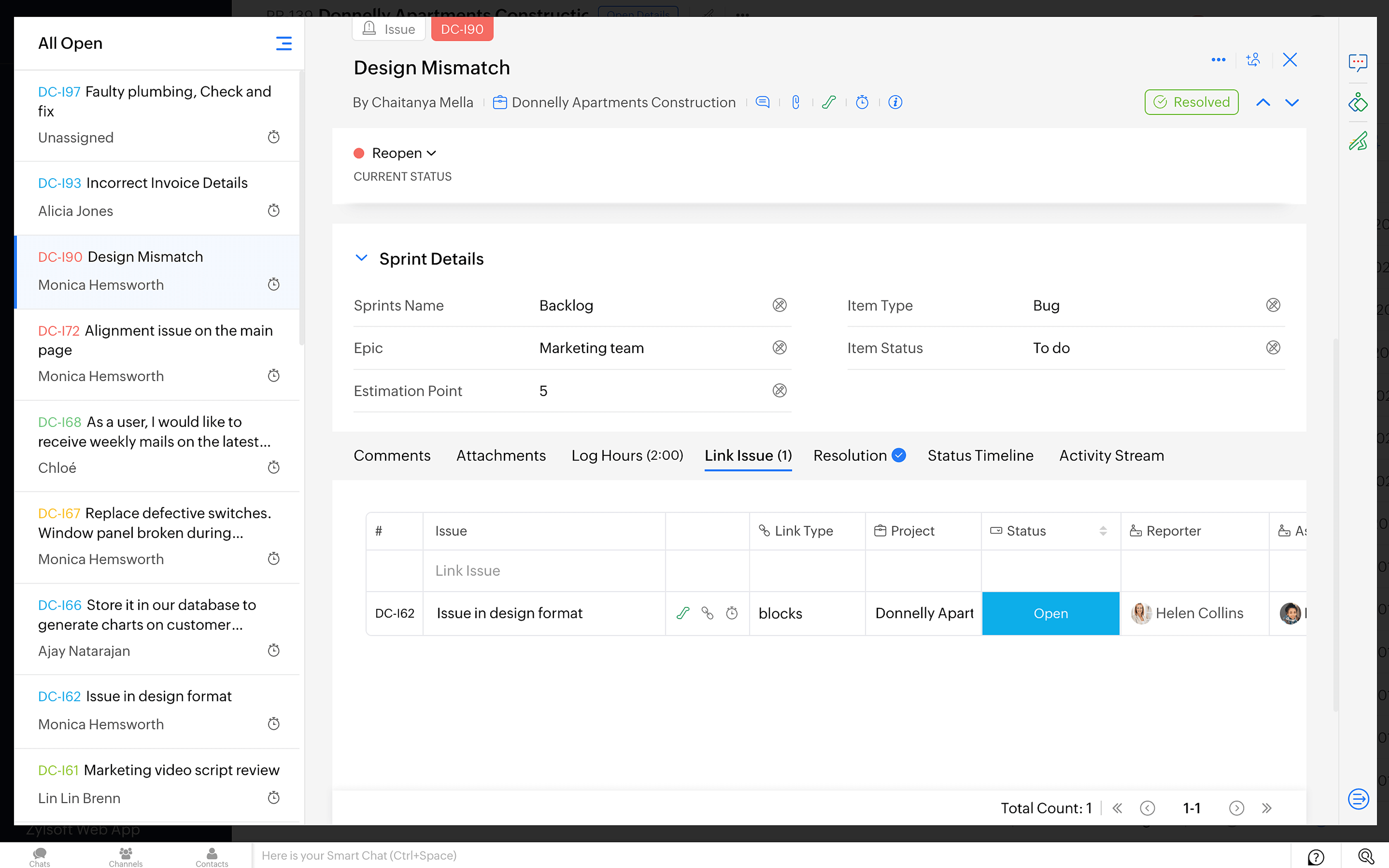Open the timer icon in issue header
1389x868 pixels.
coord(862,102)
